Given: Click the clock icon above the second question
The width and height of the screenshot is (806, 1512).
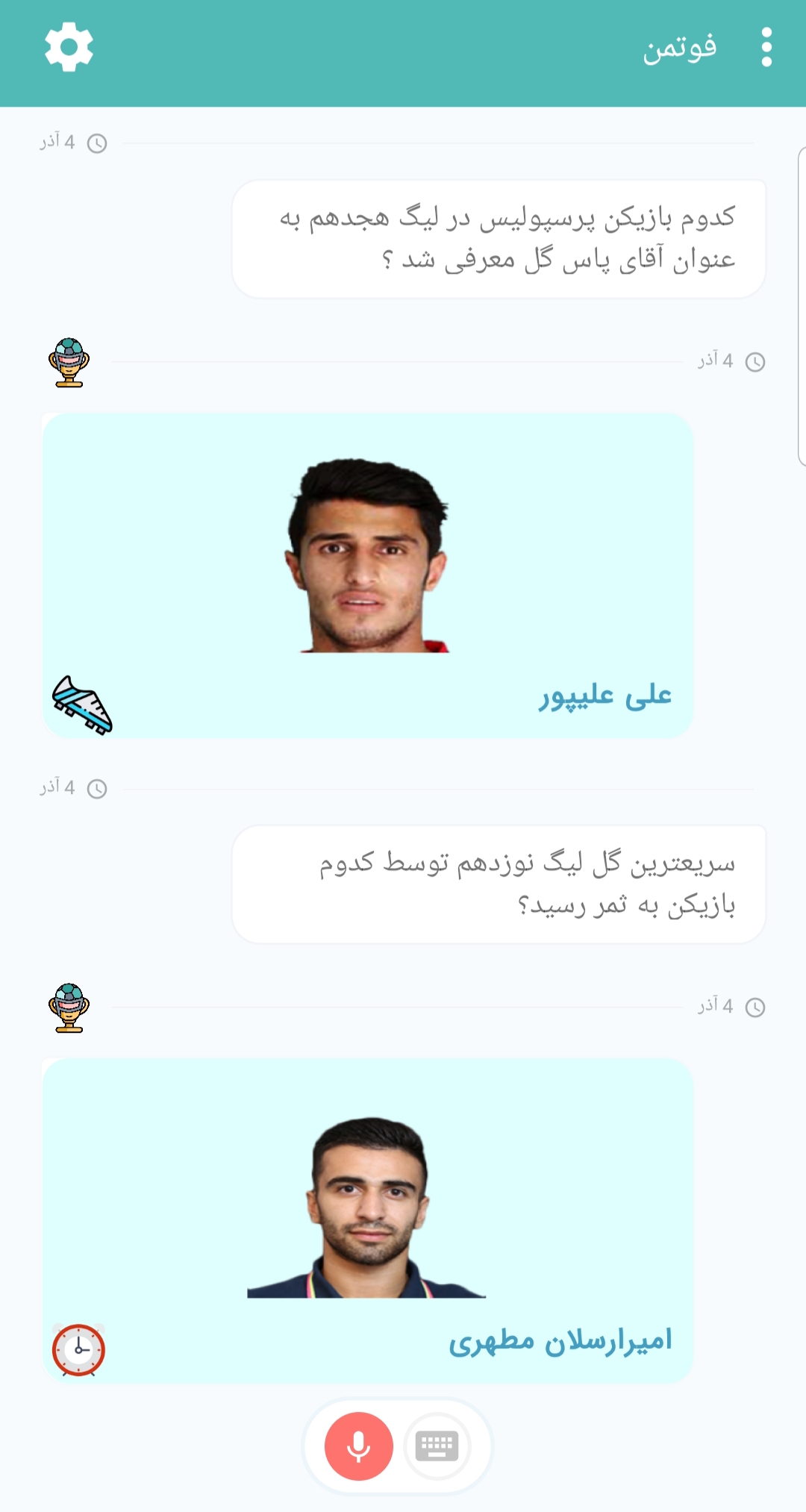Looking at the screenshot, I should (x=97, y=789).
